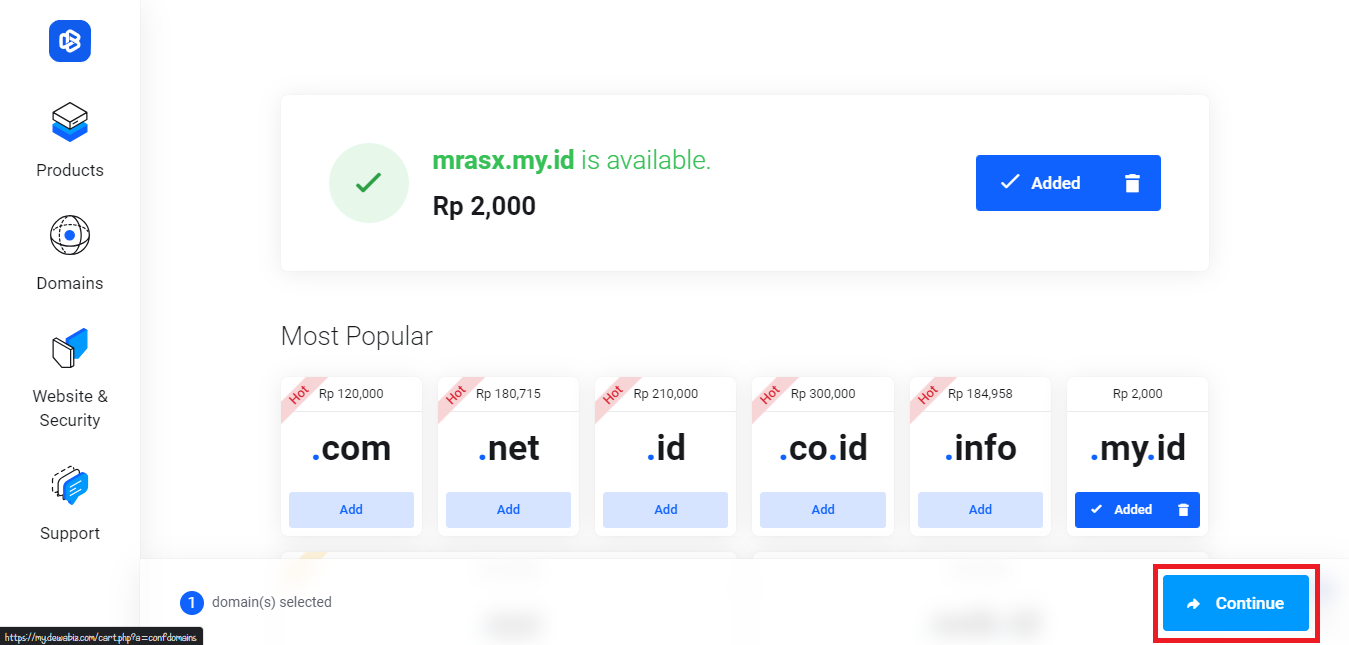This screenshot has width=1349, height=645.
Task: Remove mrasx.my.id using the trash icon
Action: [x=1132, y=183]
